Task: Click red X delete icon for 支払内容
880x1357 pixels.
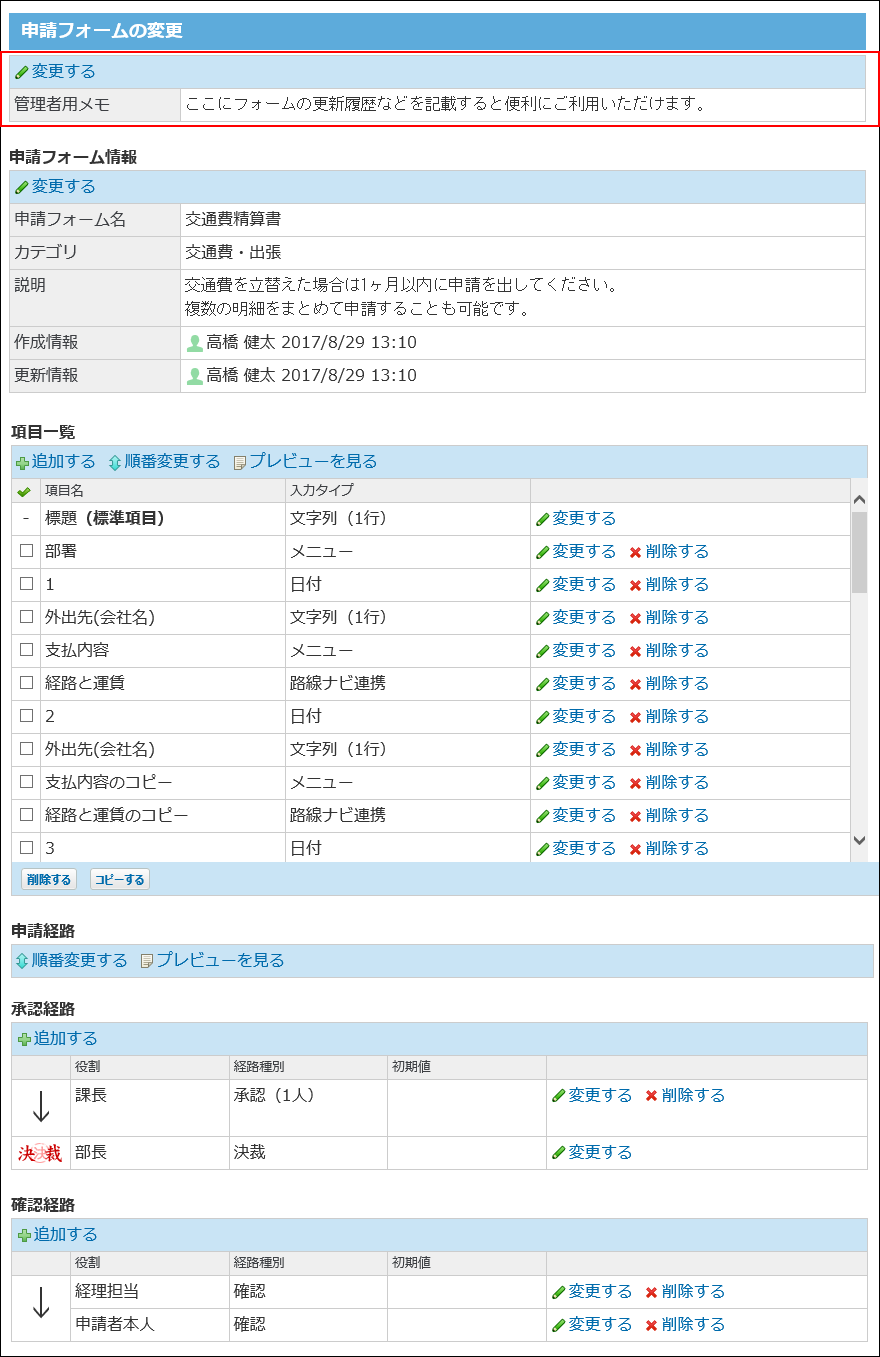Action: (635, 651)
